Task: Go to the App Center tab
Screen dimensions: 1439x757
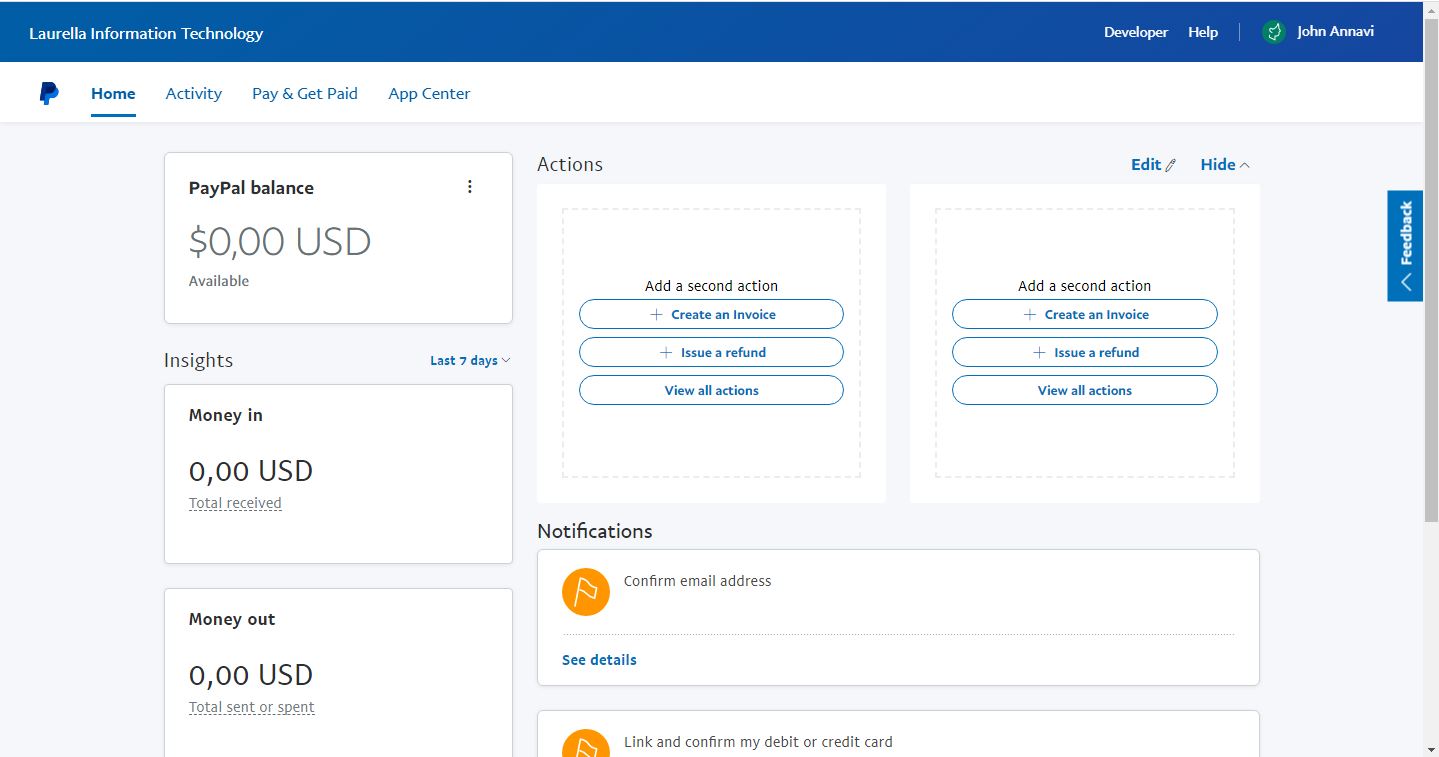Action: [429, 93]
